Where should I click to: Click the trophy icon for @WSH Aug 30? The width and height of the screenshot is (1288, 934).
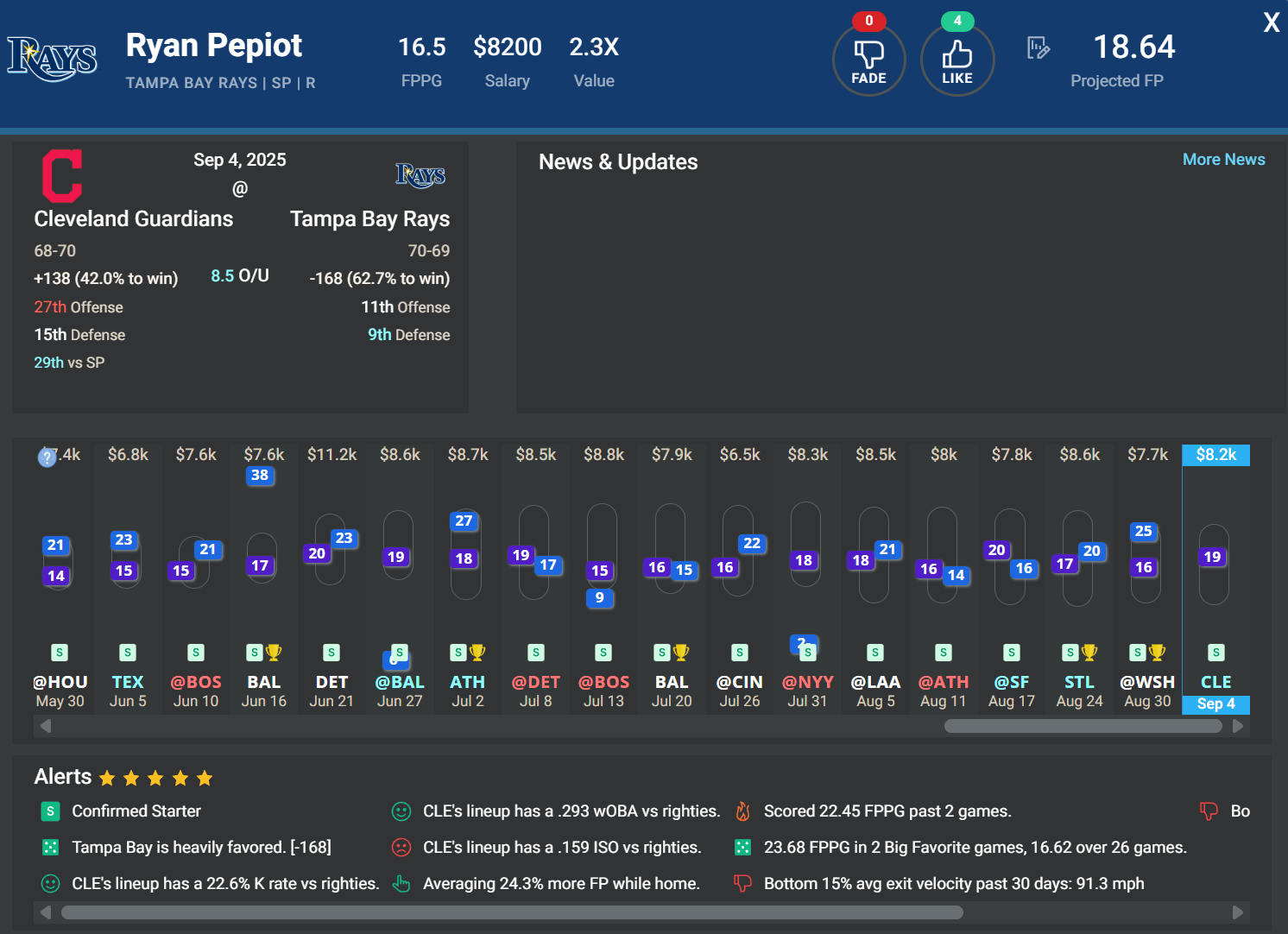1158,653
